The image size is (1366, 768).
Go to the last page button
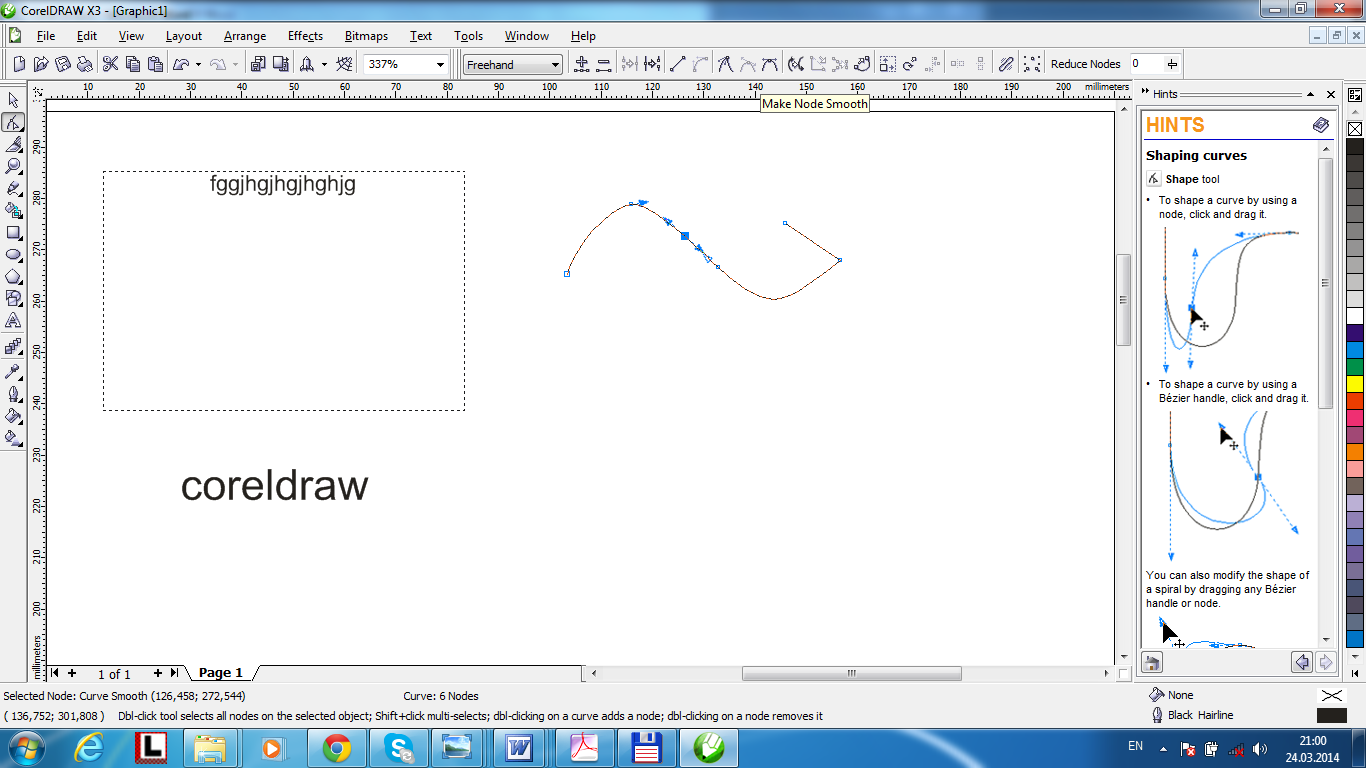coord(174,673)
